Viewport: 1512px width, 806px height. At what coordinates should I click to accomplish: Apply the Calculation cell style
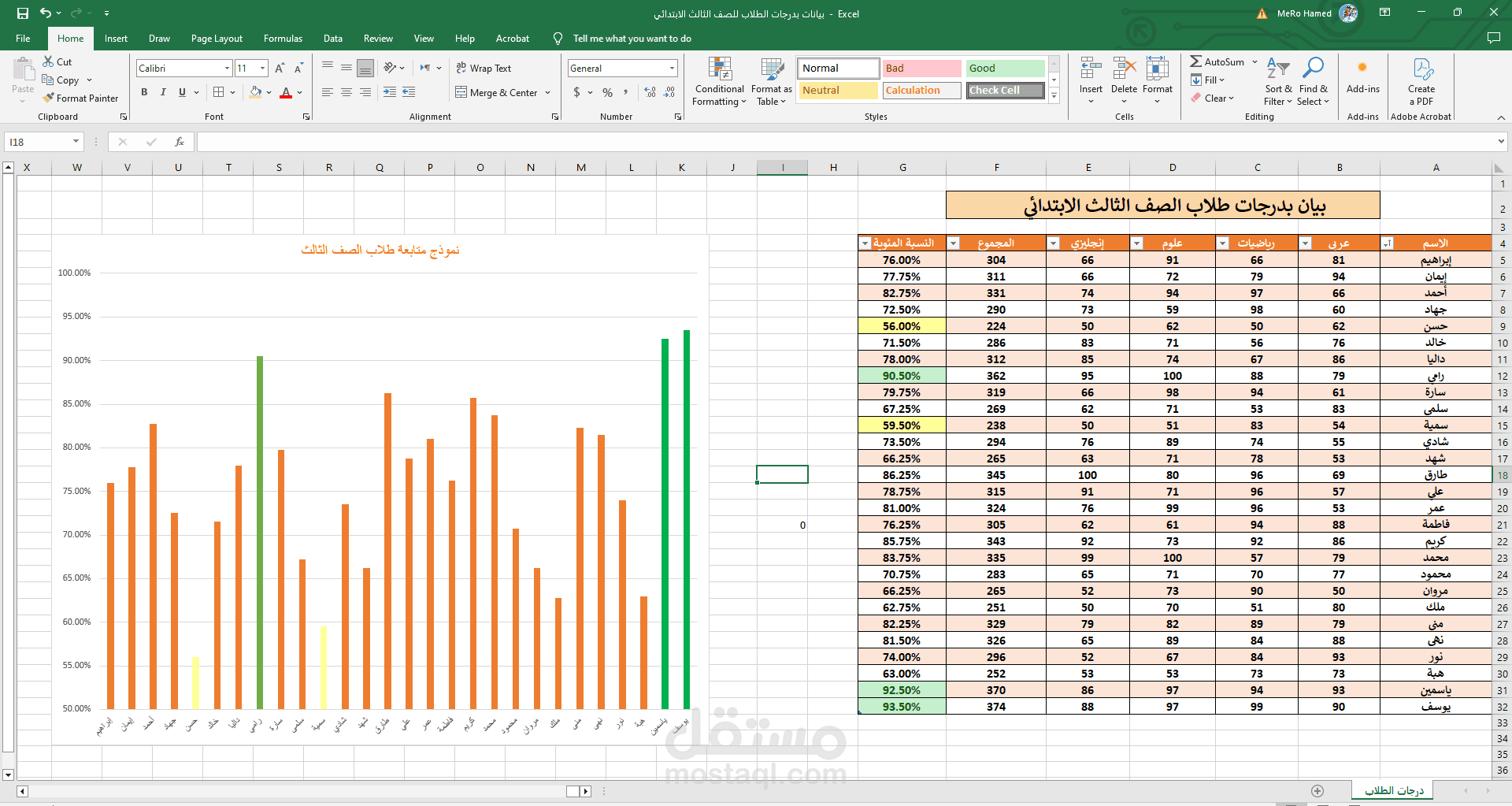[x=921, y=91]
